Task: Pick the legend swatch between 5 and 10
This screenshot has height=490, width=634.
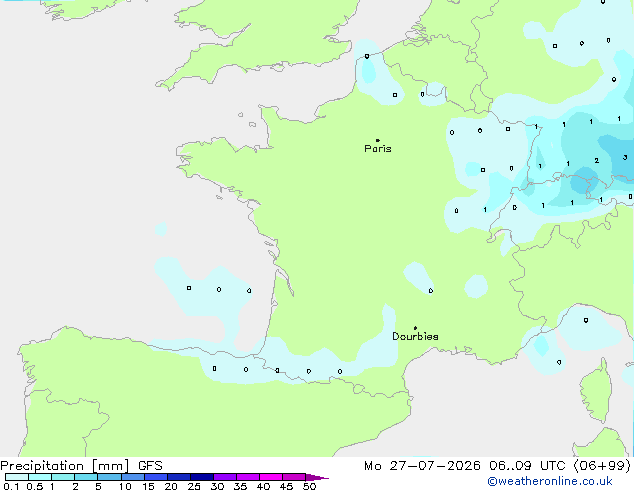Action: click(x=109, y=477)
